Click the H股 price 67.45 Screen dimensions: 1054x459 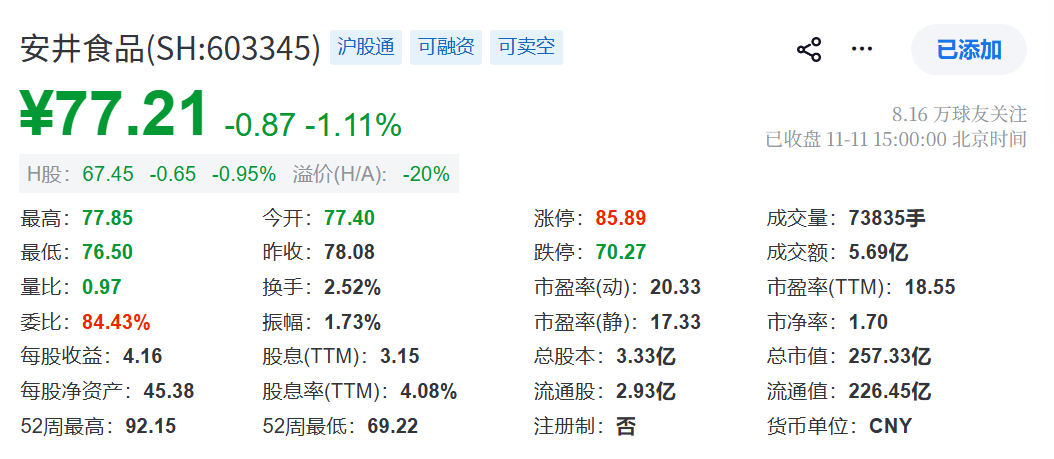(x=108, y=174)
